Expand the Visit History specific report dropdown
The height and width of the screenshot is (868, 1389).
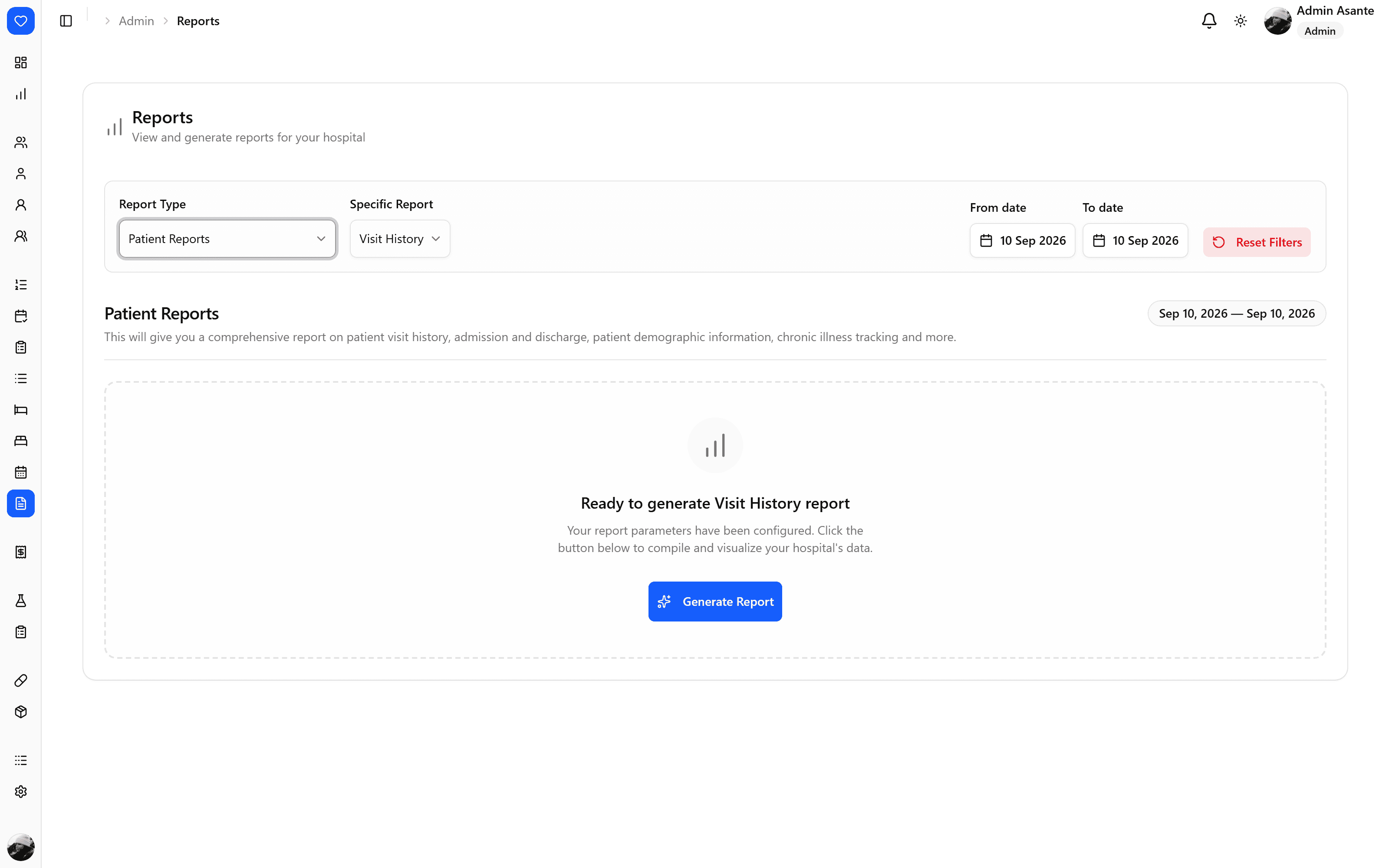(x=400, y=239)
